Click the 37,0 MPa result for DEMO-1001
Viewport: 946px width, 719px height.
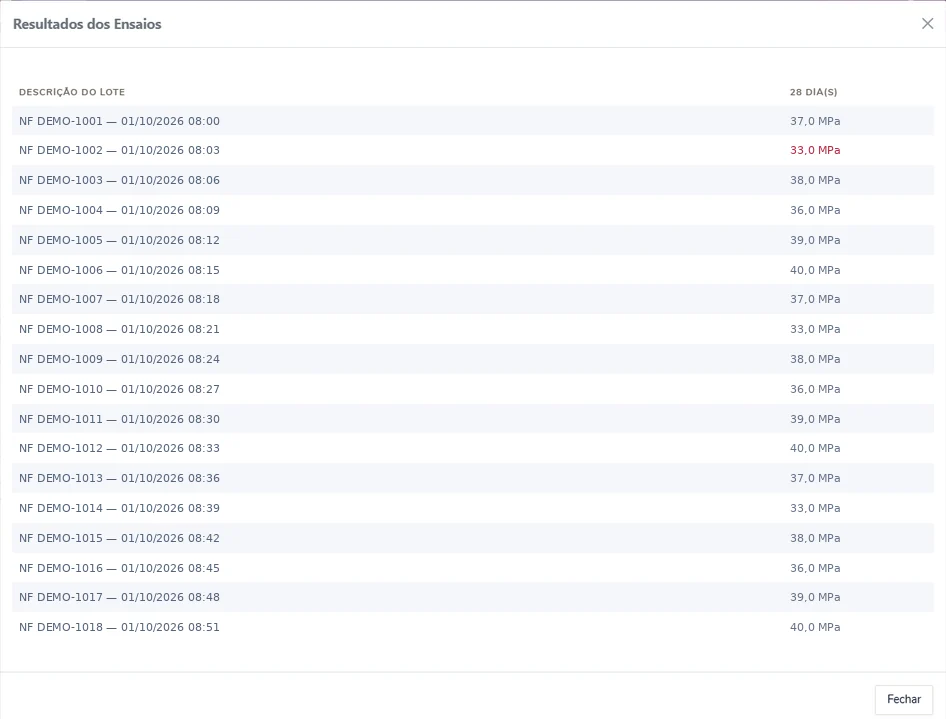tap(815, 121)
